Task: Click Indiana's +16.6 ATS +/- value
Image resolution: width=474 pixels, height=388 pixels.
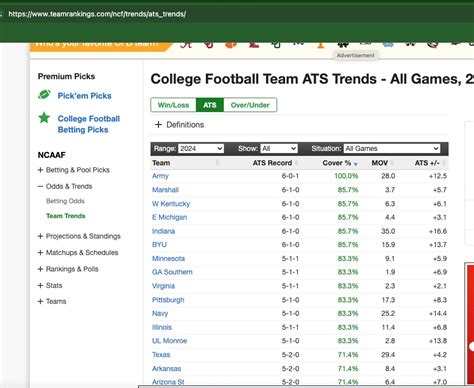Action: coord(438,231)
